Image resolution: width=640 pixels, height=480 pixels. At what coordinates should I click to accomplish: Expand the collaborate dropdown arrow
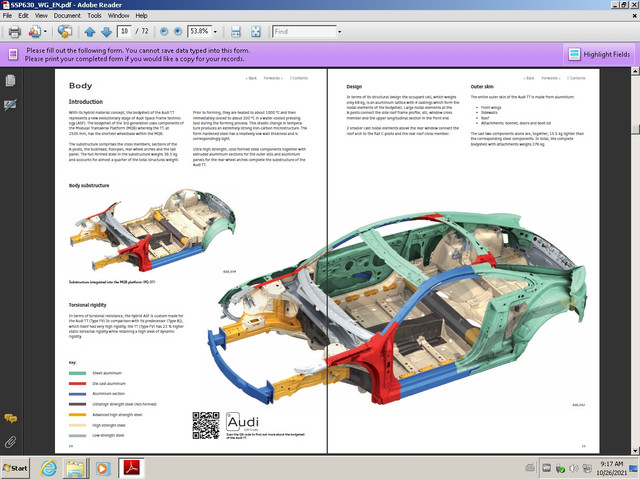[x=45, y=31]
